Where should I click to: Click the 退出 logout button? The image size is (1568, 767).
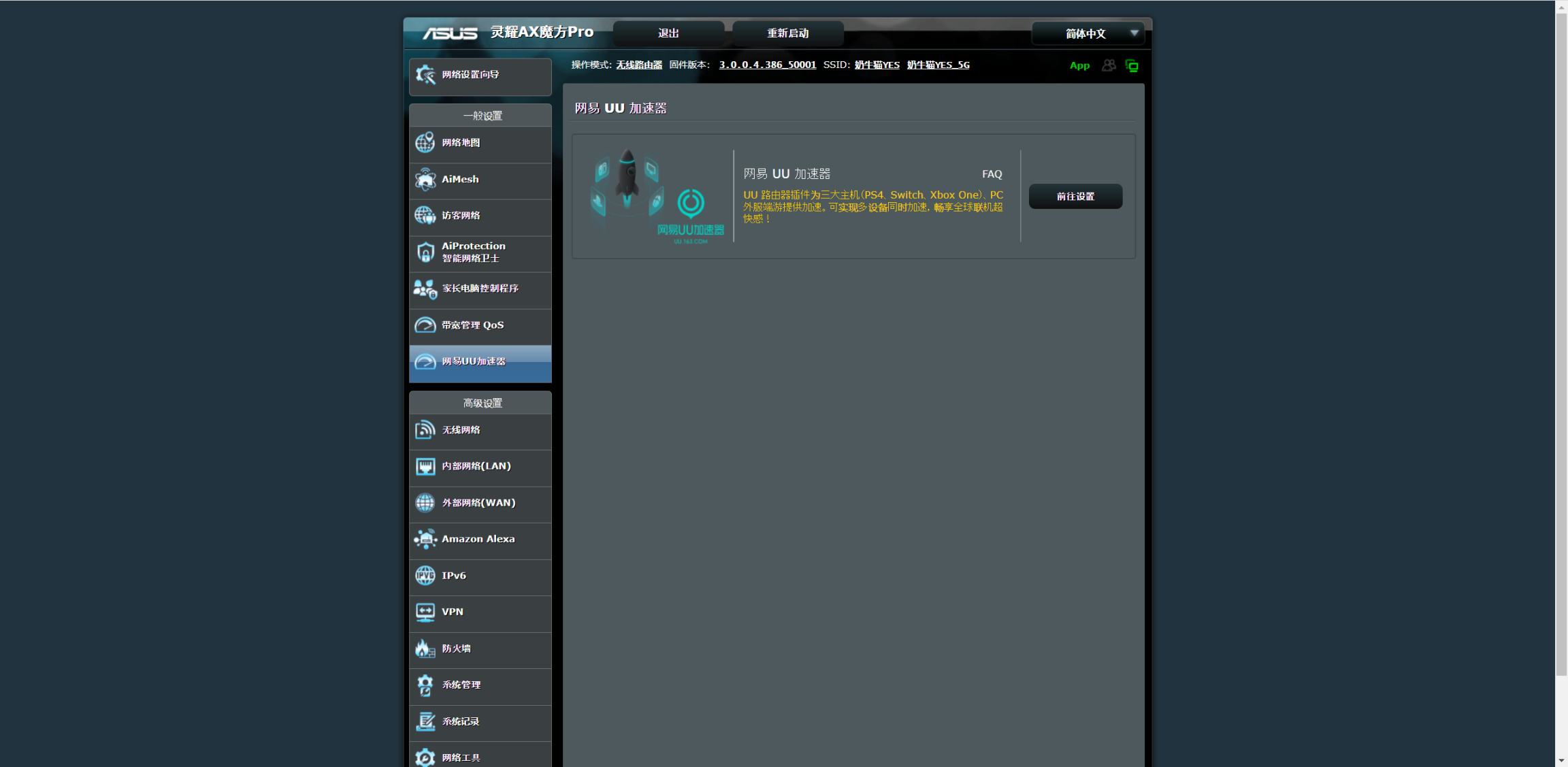click(x=668, y=33)
